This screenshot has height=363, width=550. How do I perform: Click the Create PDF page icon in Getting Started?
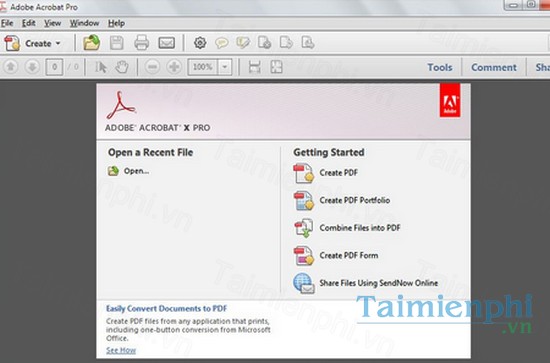(303, 173)
